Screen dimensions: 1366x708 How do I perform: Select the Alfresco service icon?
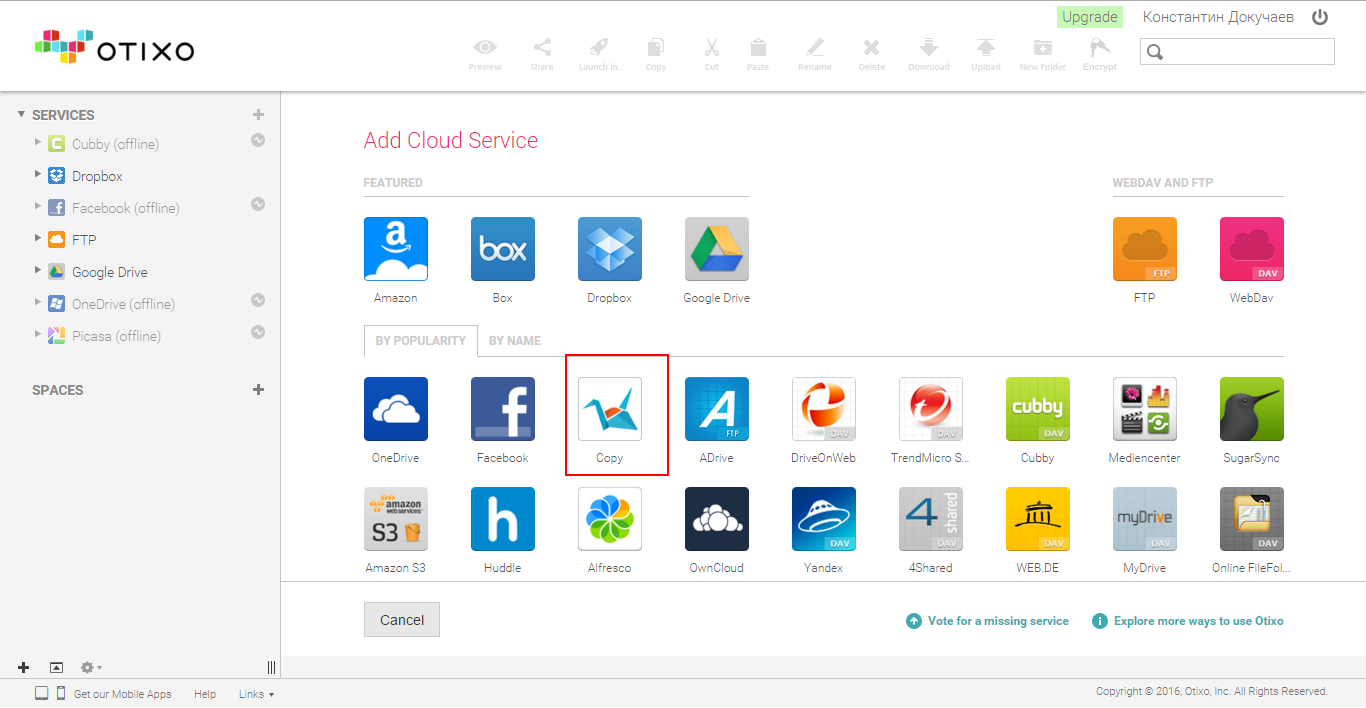610,519
